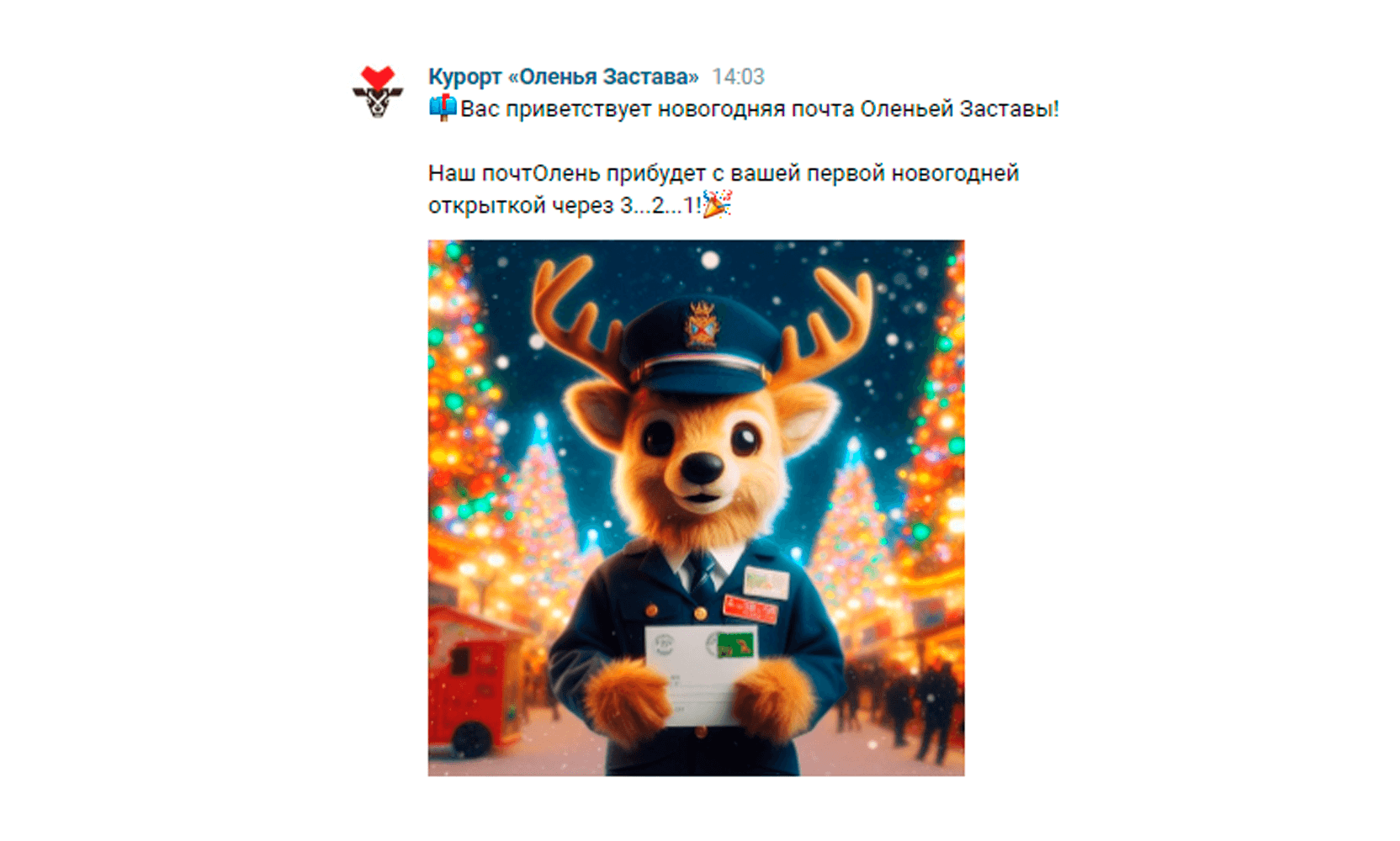Viewport: 1400px width, 841px height.
Task: Click the party popper emoji after 3...2...1!
Action: pyautogui.click(x=717, y=204)
